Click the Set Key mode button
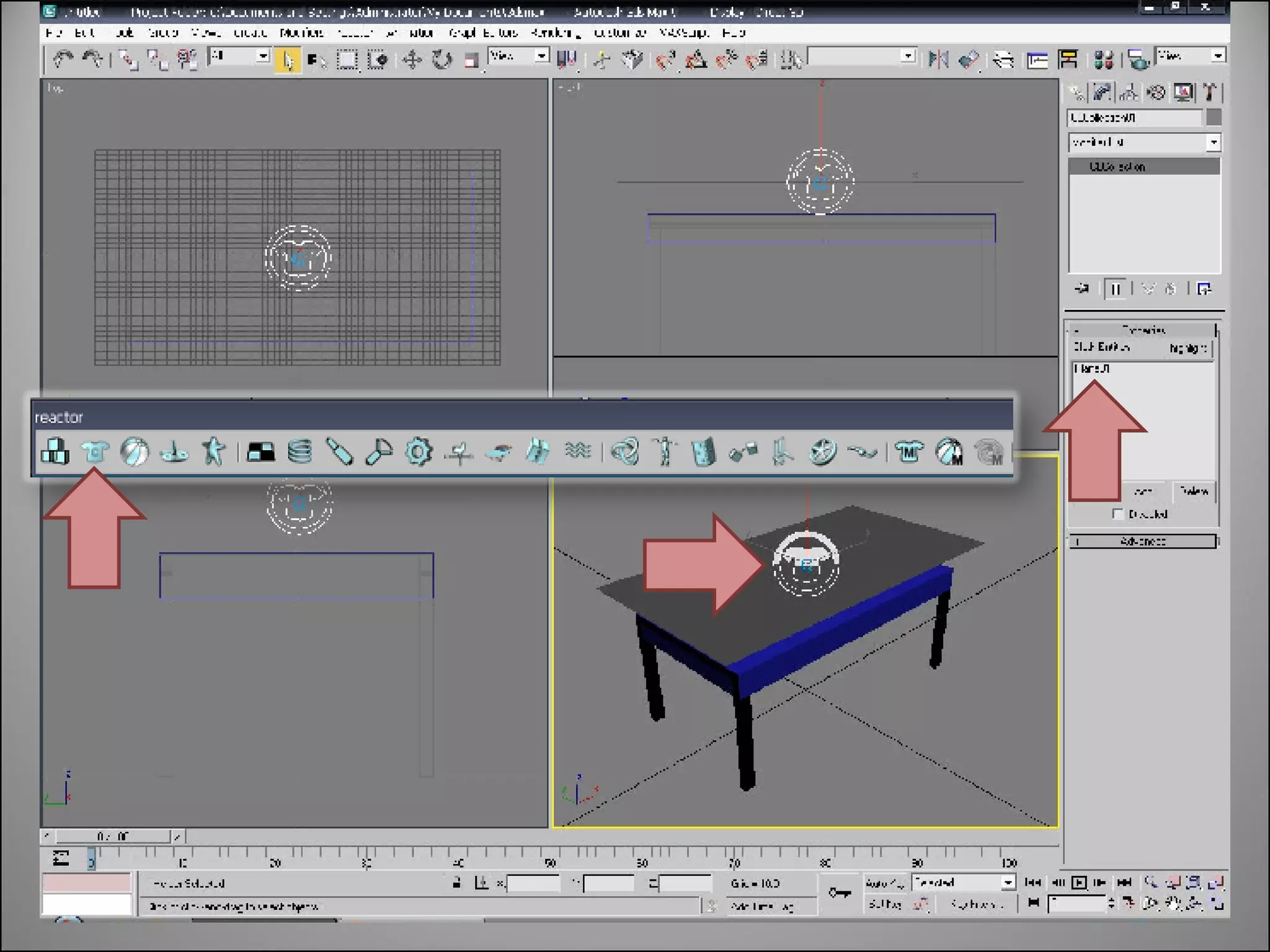 [885, 904]
